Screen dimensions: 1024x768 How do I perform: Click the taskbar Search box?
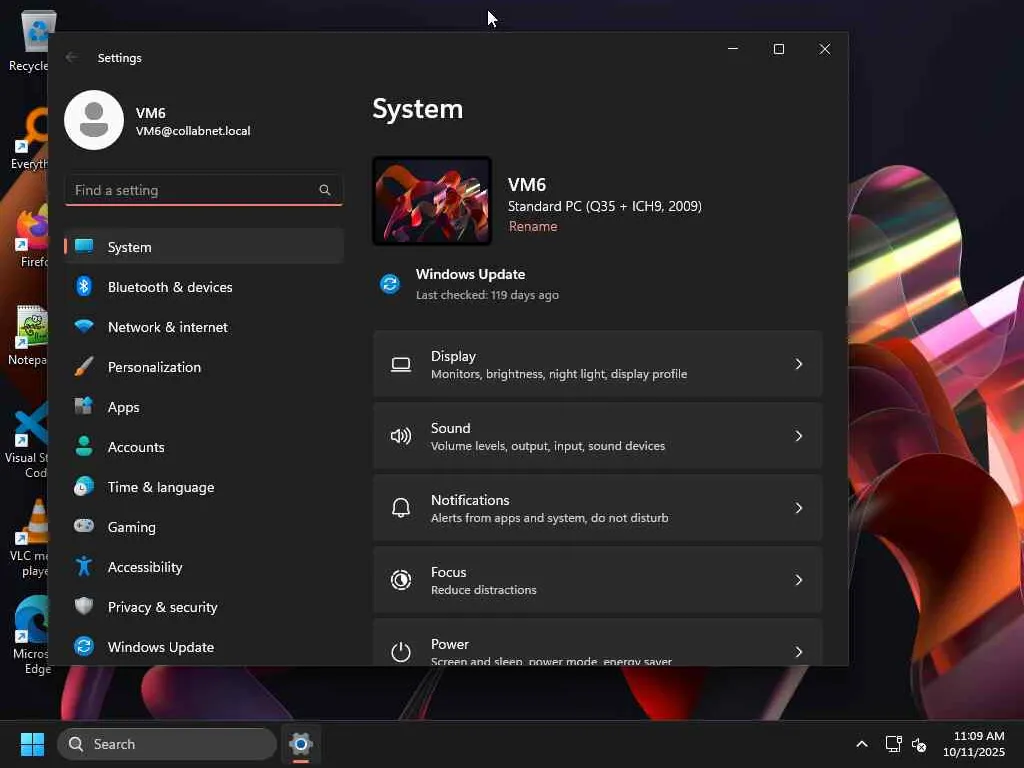click(167, 744)
